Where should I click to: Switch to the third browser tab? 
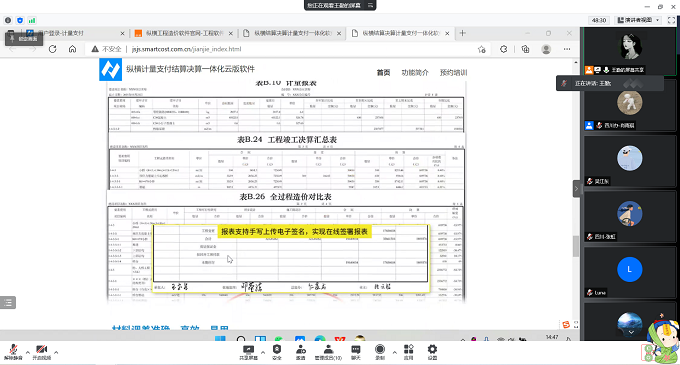[x=291, y=33]
